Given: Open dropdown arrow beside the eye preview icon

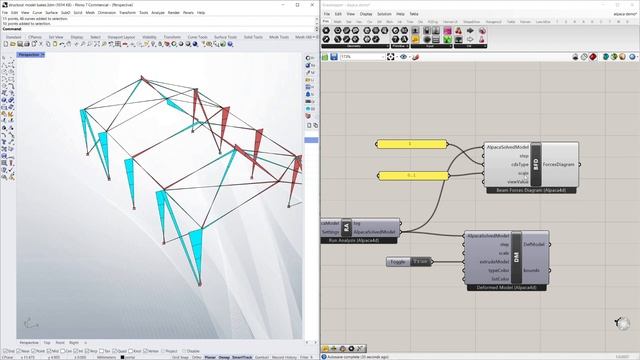Looking at the screenshot, I should [409, 57].
